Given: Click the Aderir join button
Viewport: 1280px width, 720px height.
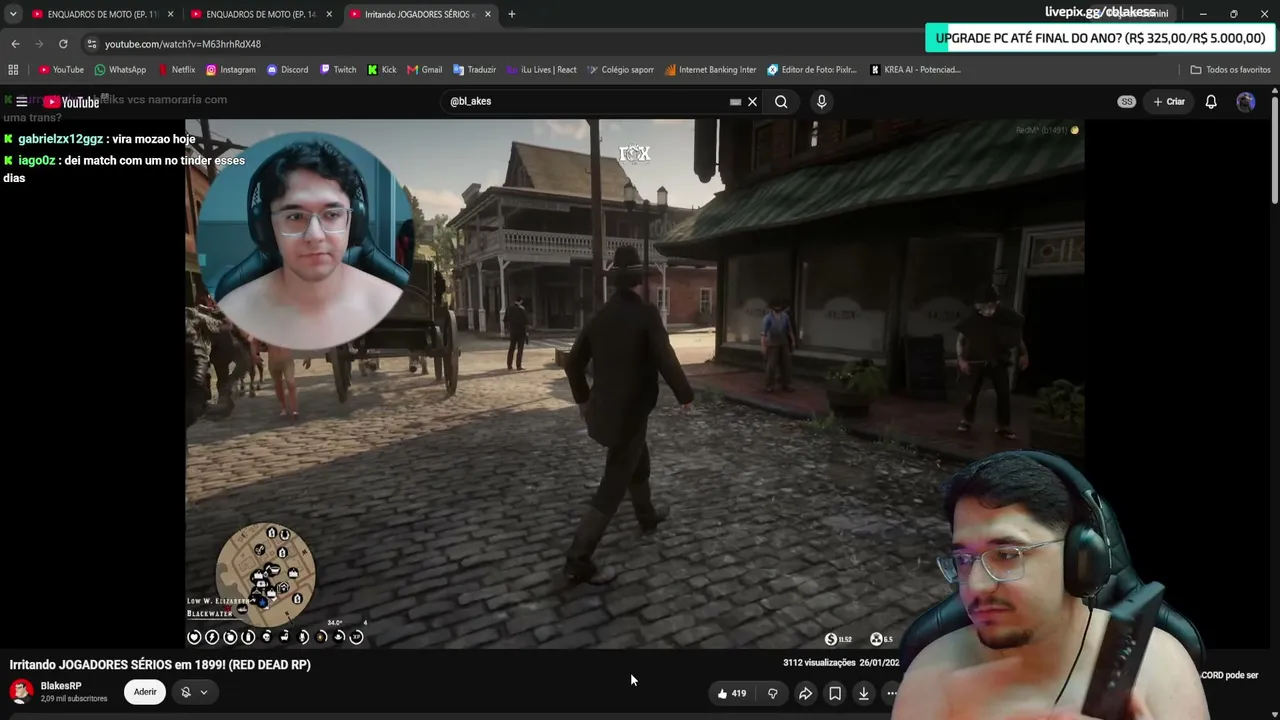Looking at the screenshot, I should (x=145, y=692).
